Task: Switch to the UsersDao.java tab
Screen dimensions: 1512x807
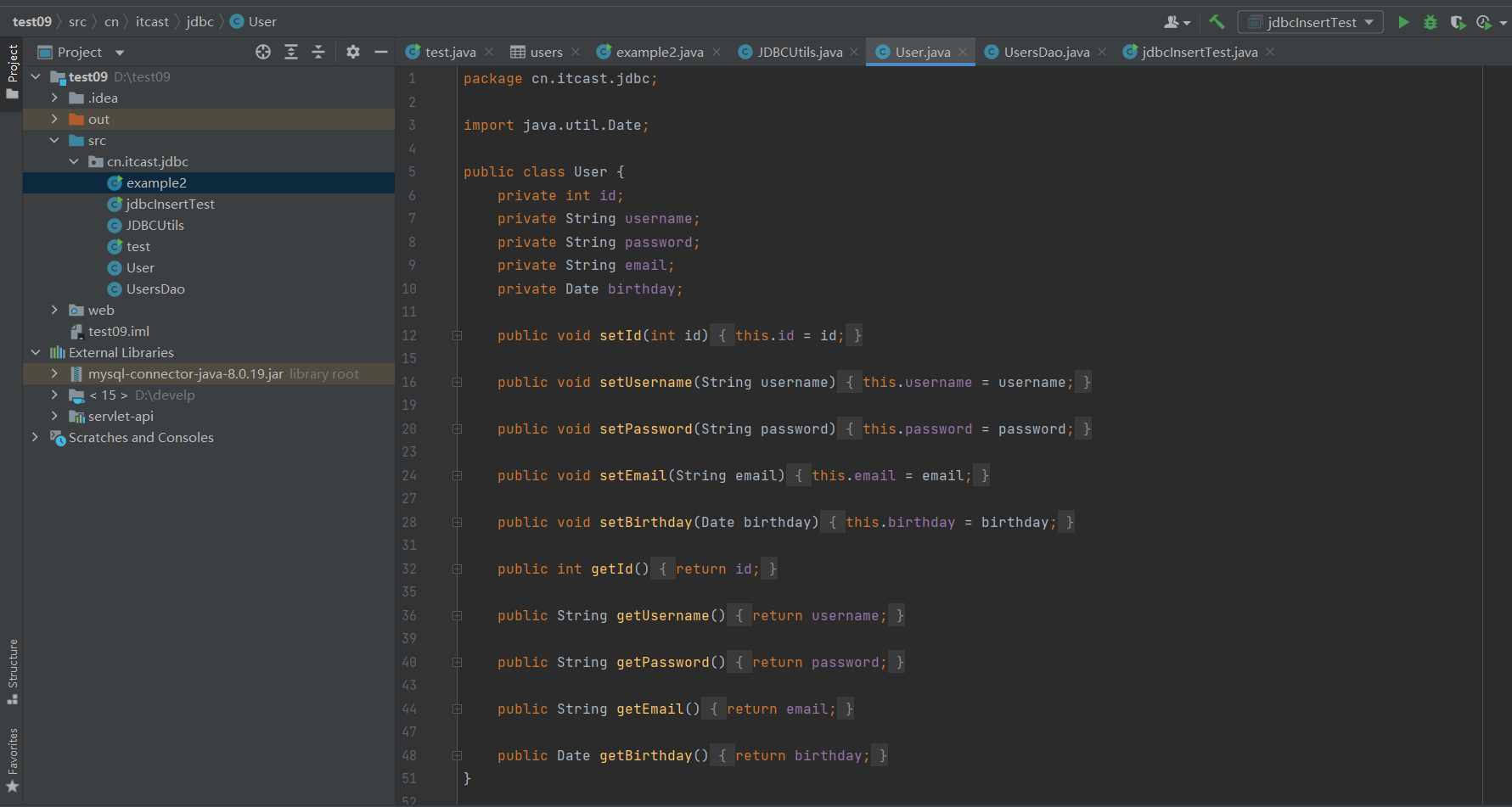Action: (1047, 52)
